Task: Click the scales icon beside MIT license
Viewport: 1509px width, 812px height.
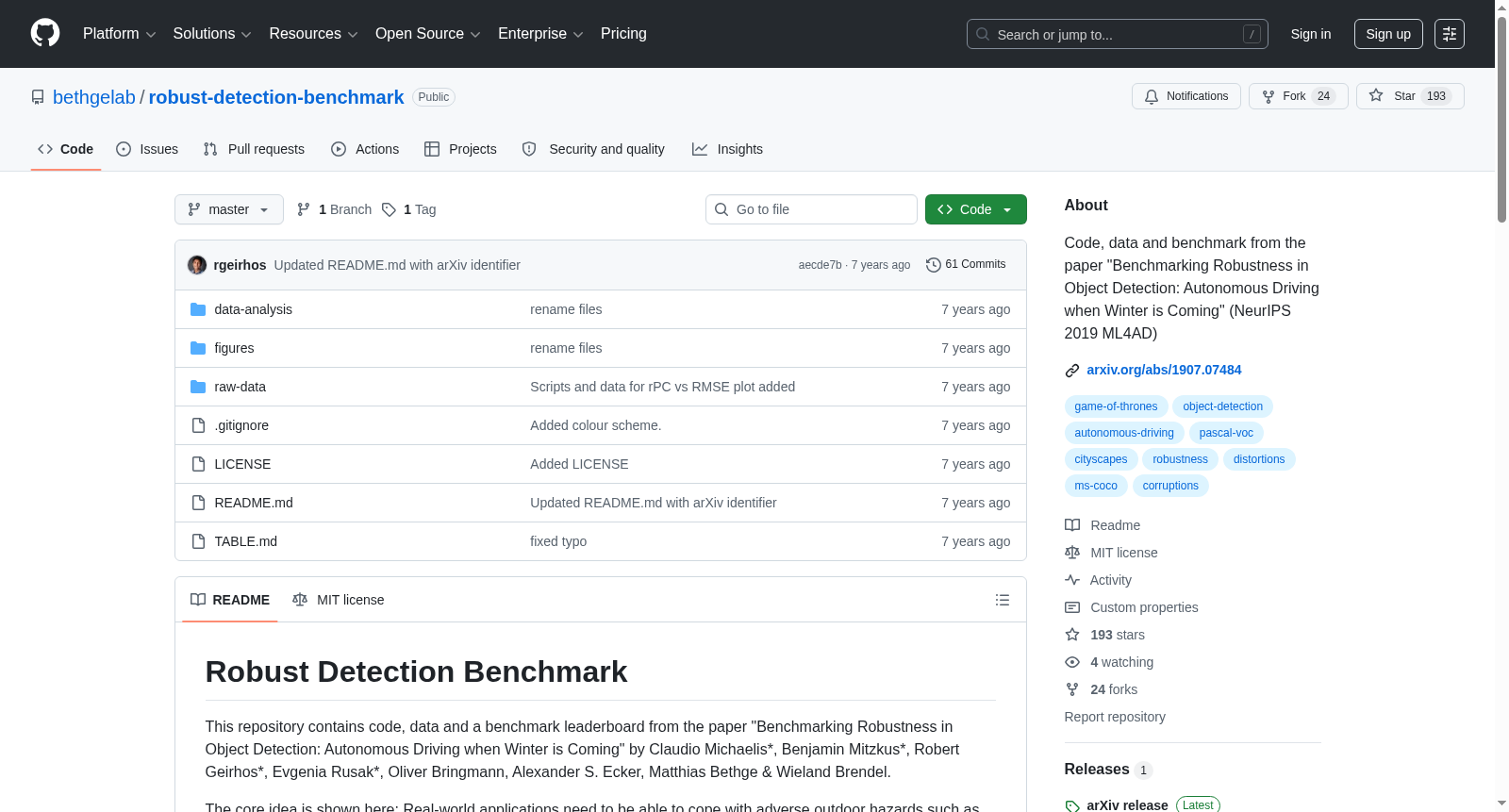Action: [1072, 553]
